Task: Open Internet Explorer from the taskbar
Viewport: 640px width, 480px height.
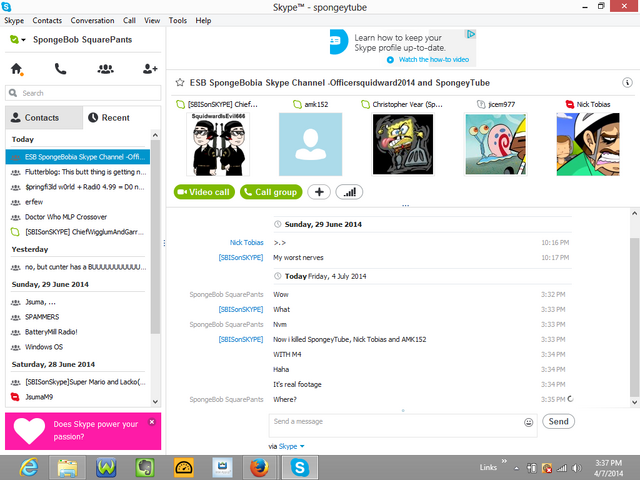Action: click(x=29, y=468)
